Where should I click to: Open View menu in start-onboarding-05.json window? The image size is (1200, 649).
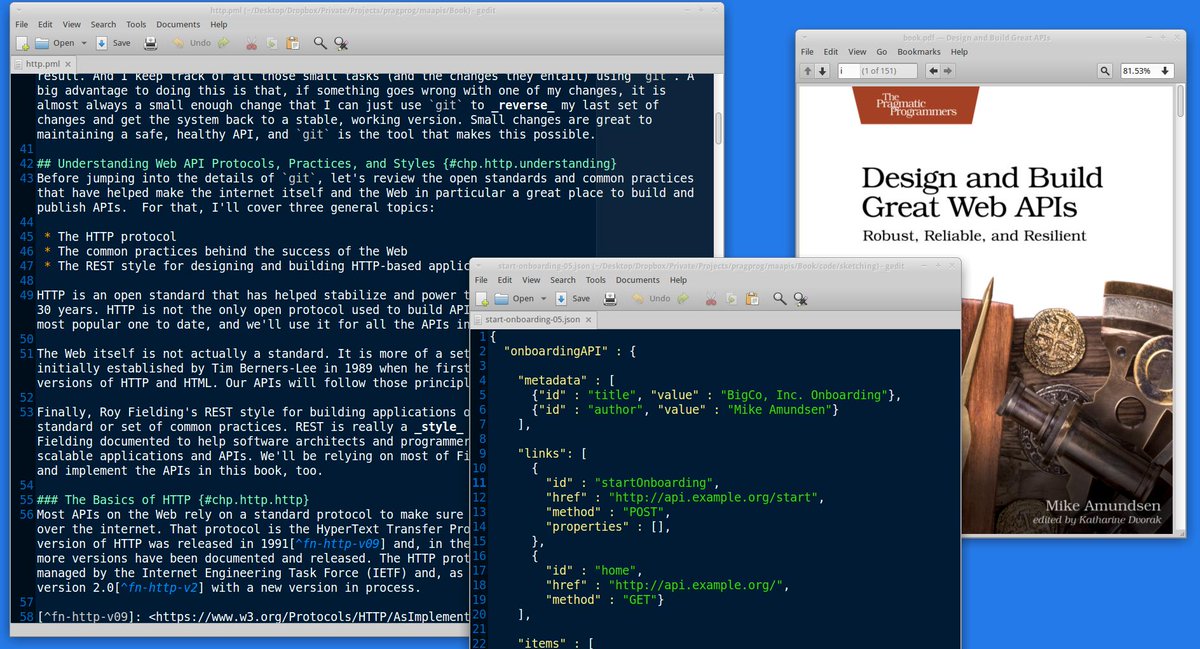coord(532,280)
